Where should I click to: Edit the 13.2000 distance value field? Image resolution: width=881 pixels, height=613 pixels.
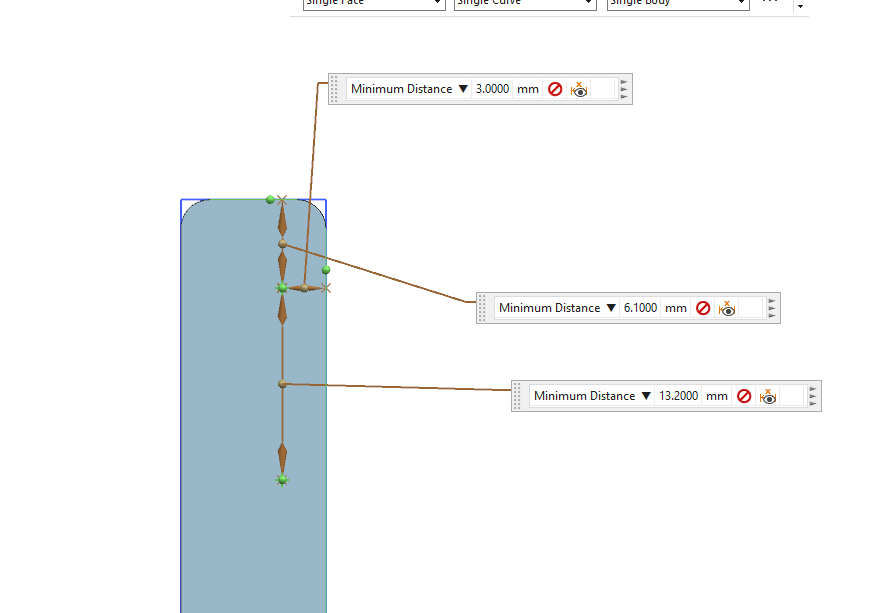pyautogui.click(x=678, y=396)
